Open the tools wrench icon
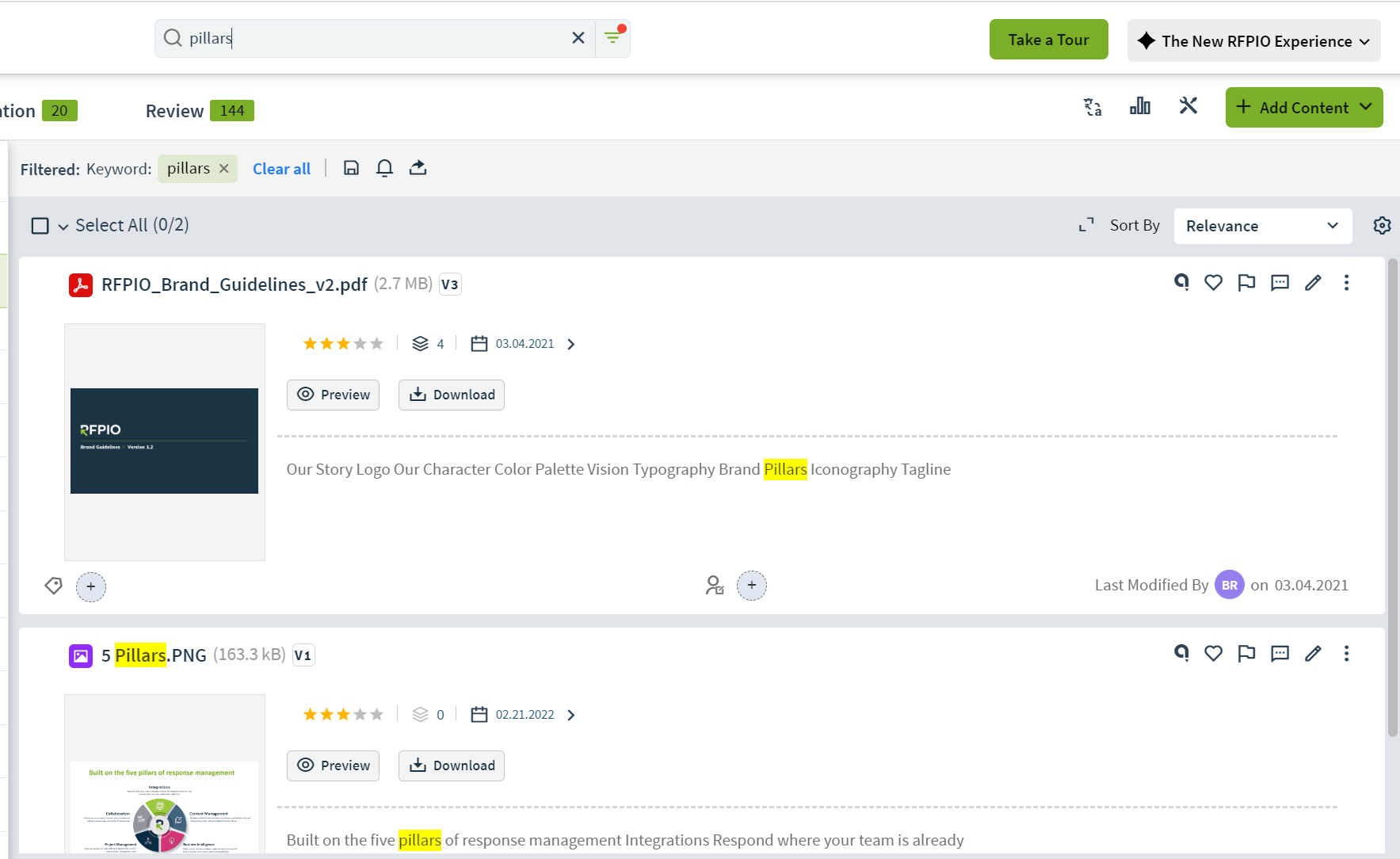1400x859 pixels. pos(1188,105)
